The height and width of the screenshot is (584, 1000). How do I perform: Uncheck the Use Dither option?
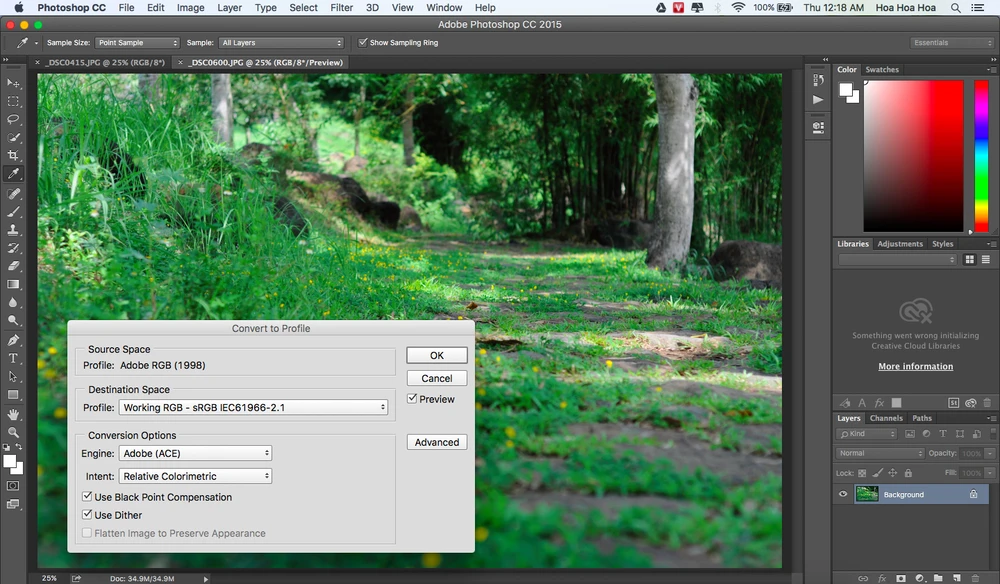(x=87, y=515)
